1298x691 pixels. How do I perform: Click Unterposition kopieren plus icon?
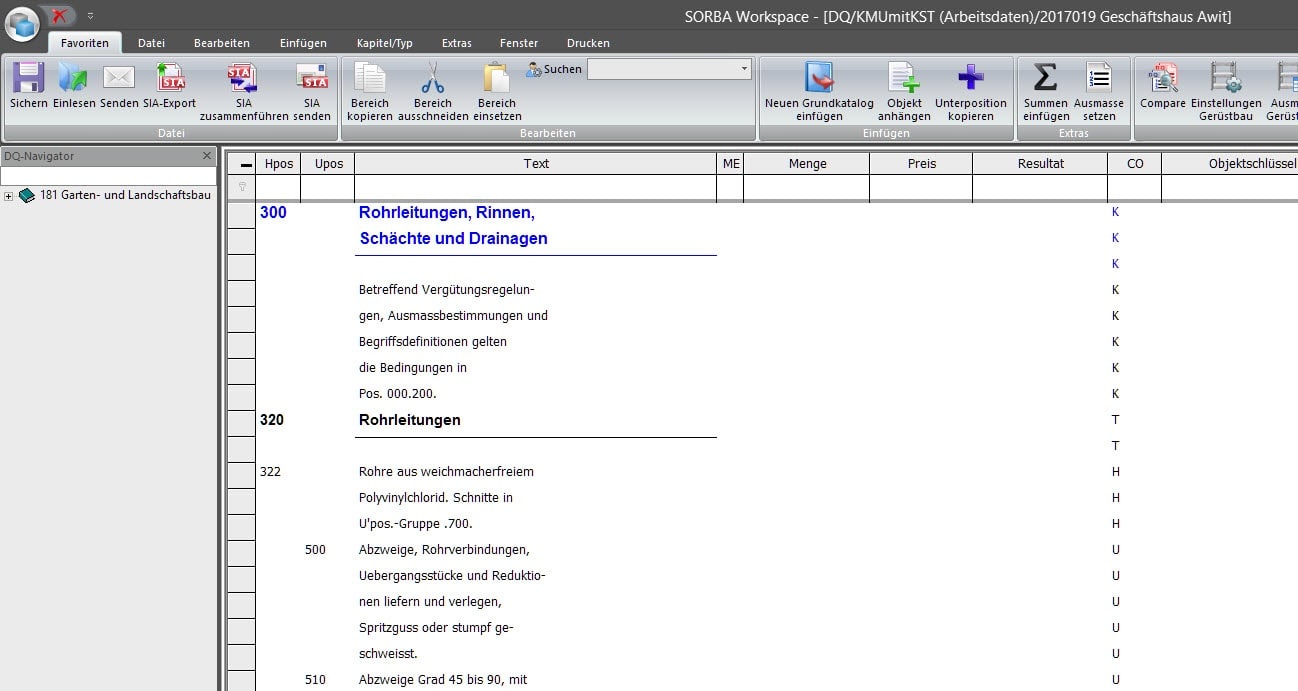pyautogui.click(x=971, y=78)
